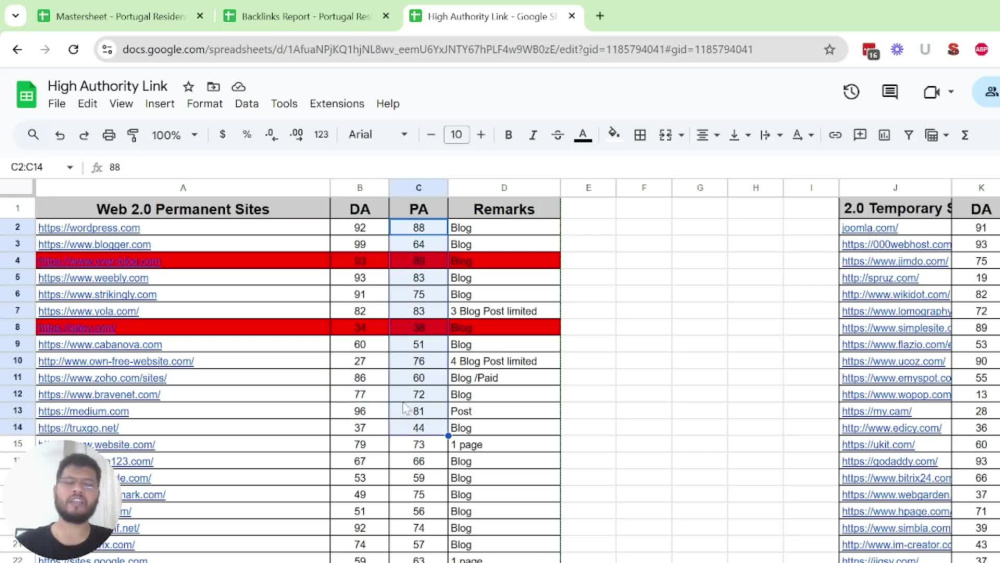Viewport: 1000px width, 563px height.
Task: Click the search menus magnifier icon
Action: point(33,135)
